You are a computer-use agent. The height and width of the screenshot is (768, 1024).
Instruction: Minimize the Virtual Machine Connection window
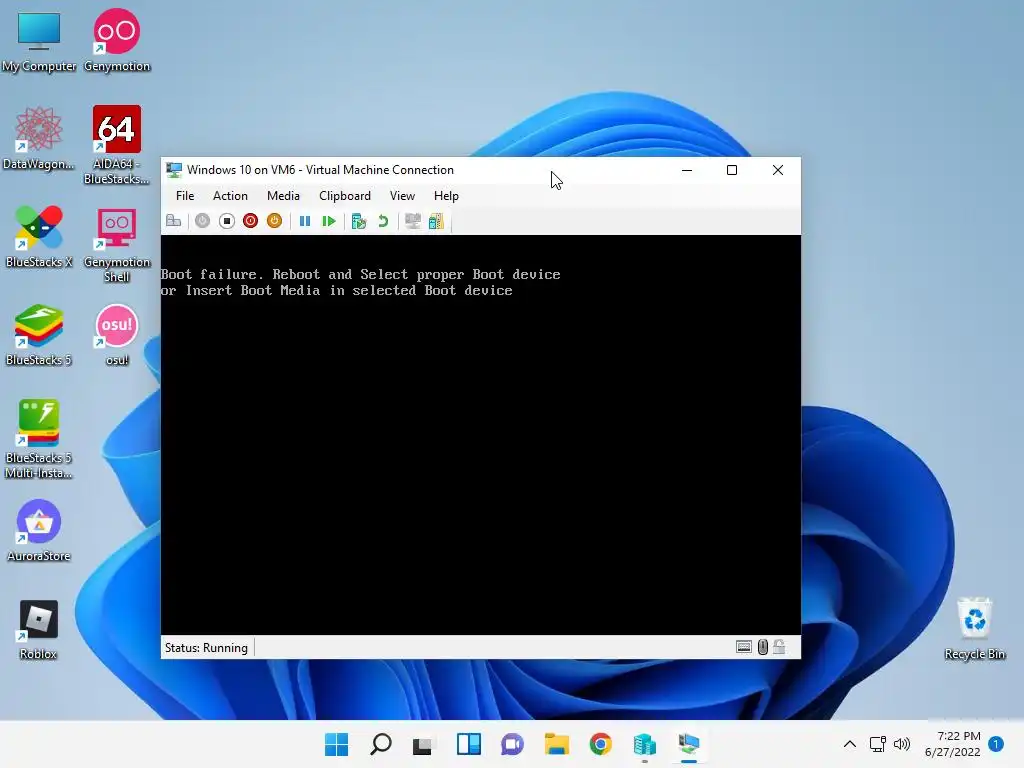pos(687,170)
